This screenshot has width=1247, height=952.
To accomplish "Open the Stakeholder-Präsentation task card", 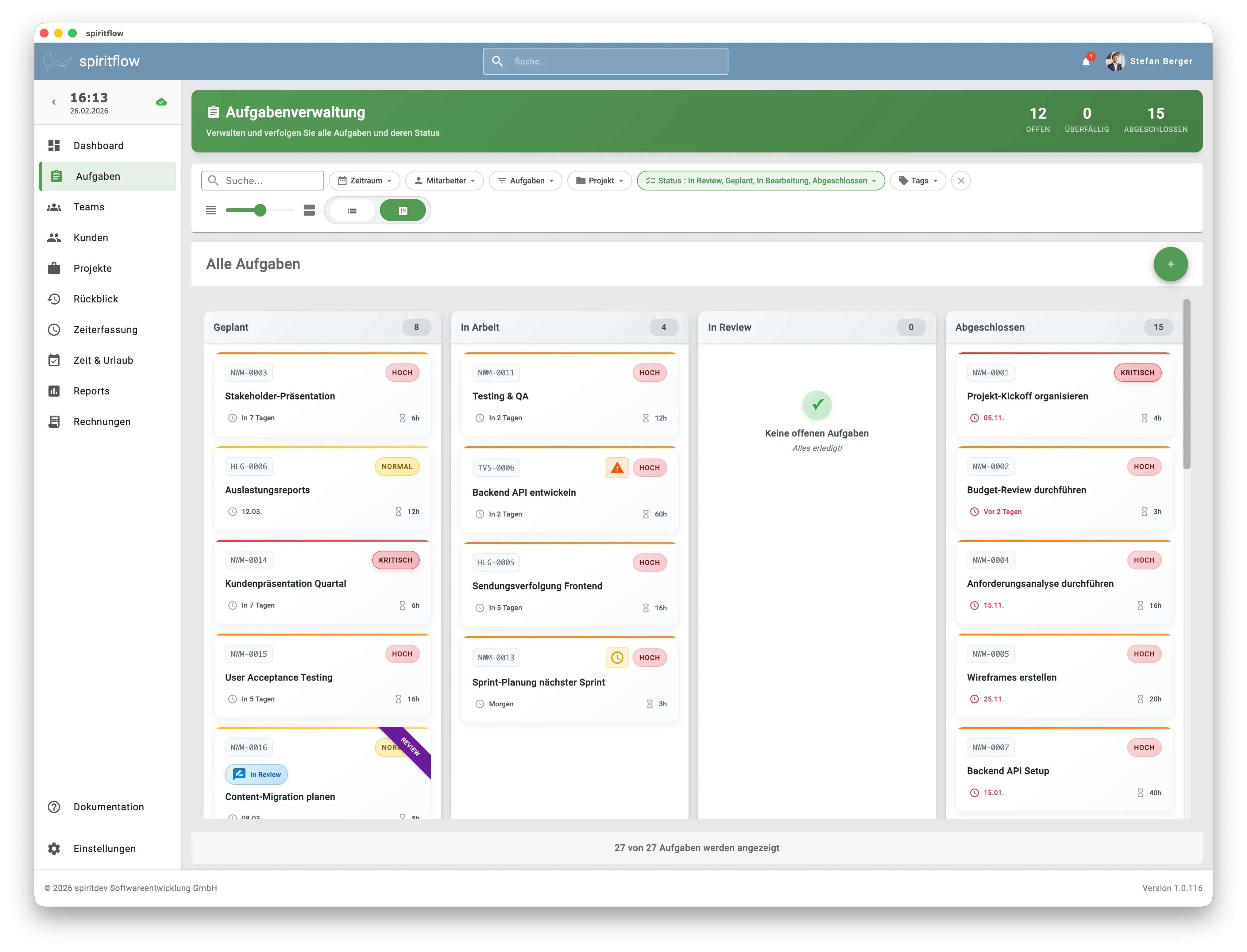I will tap(322, 395).
